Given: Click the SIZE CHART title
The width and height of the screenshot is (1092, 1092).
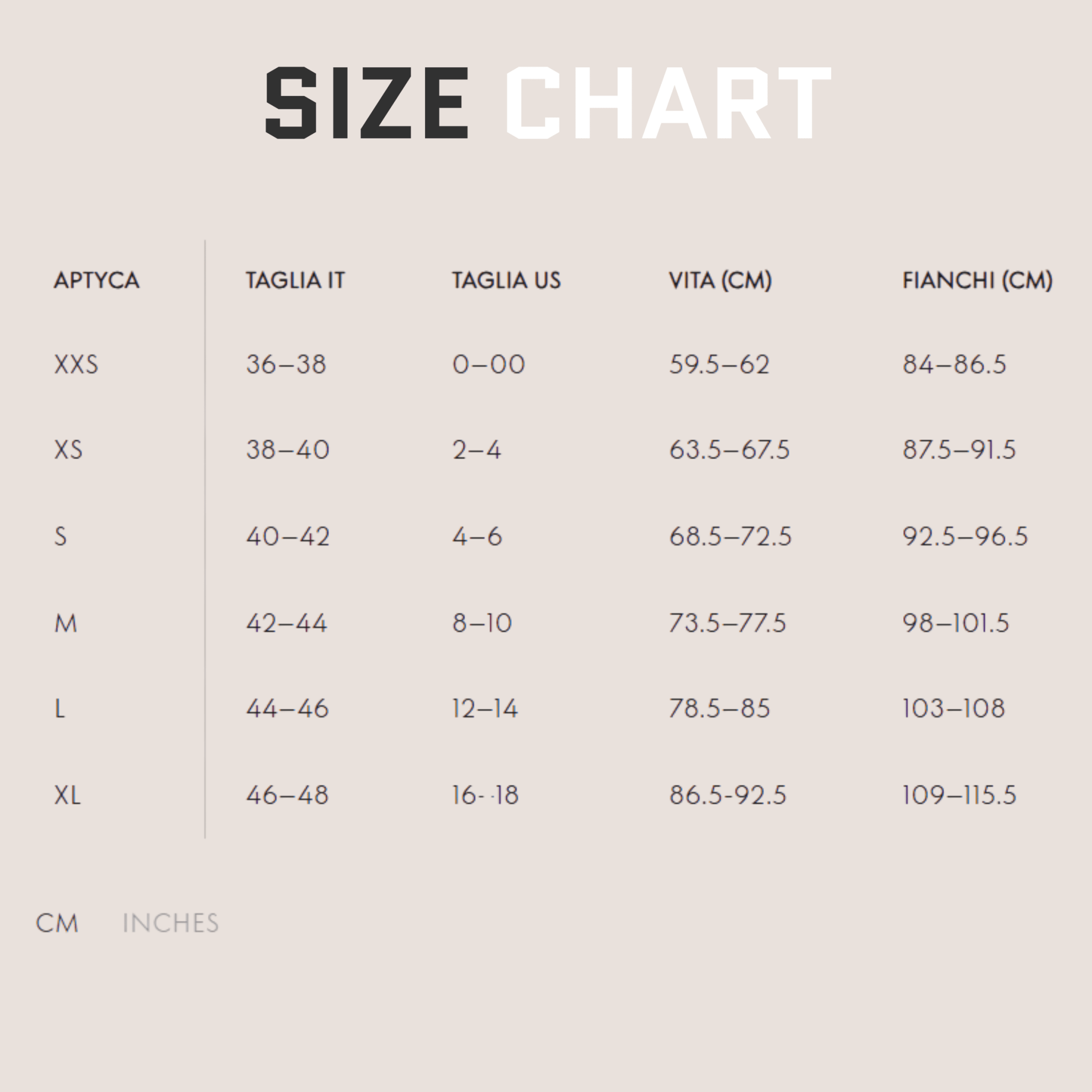Looking at the screenshot, I should point(547,103).
